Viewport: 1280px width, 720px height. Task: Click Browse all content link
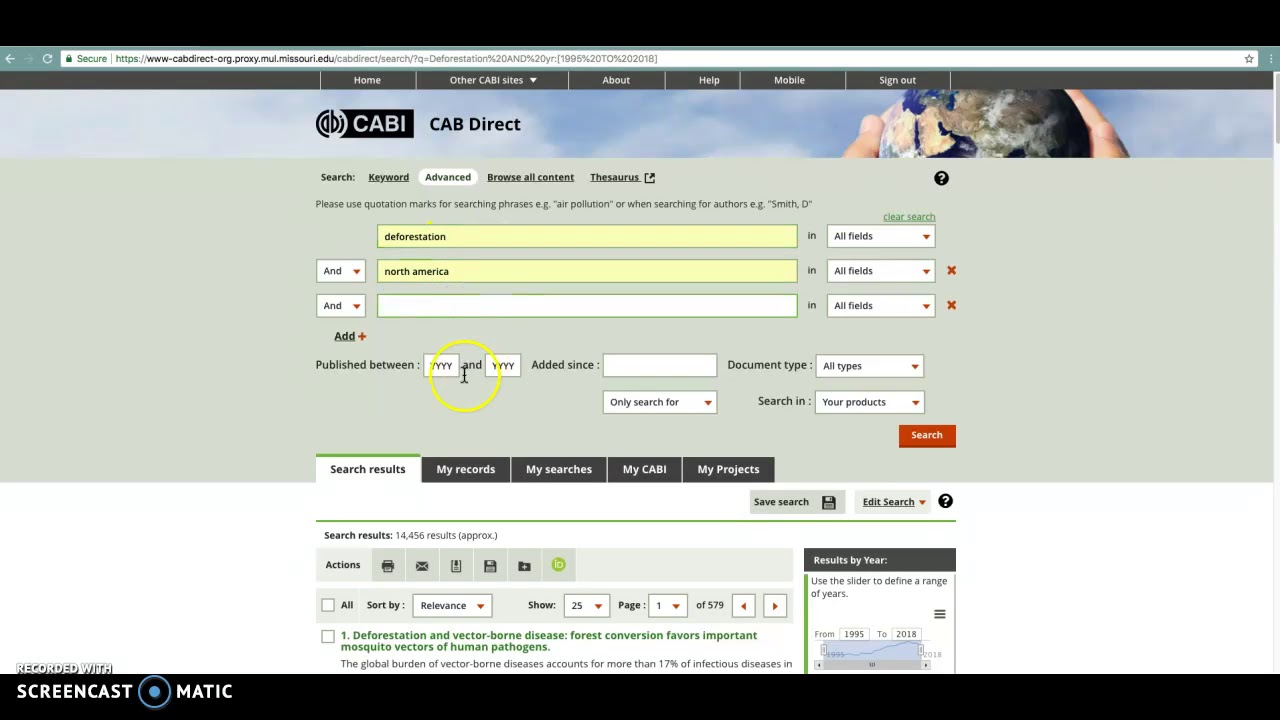click(x=530, y=177)
